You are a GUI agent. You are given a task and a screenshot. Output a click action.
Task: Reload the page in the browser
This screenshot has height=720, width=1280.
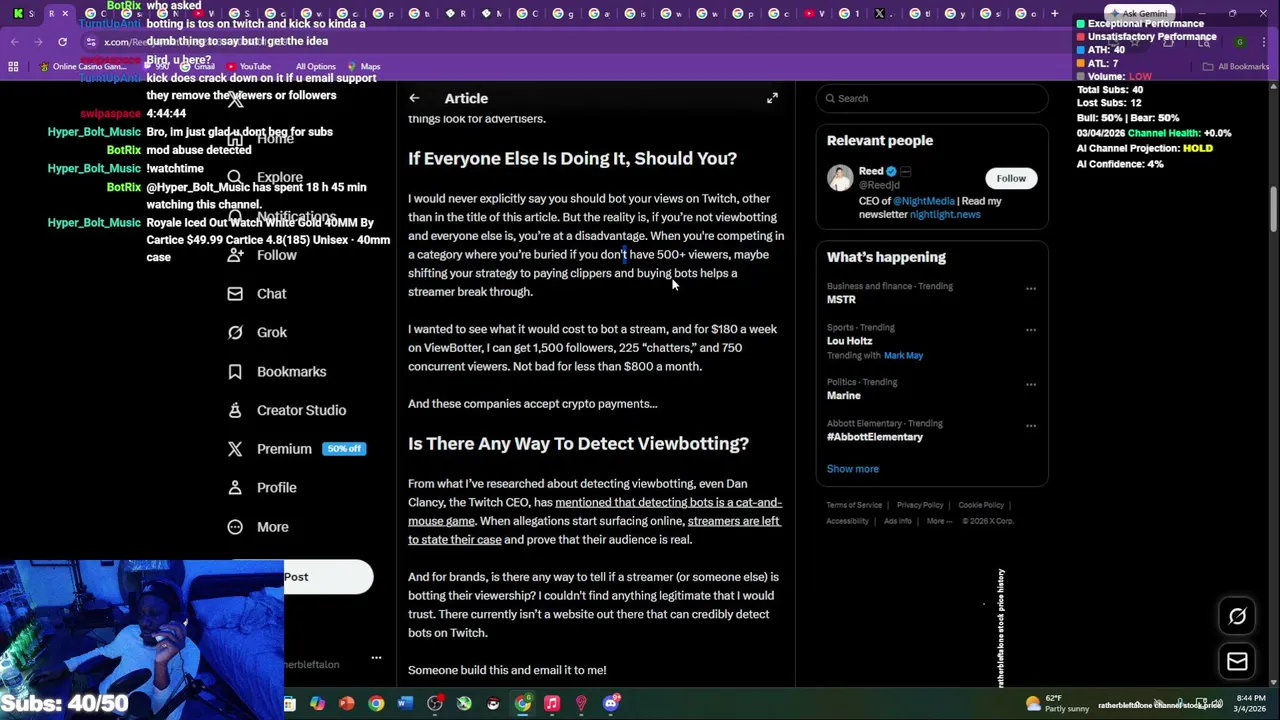pos(62,41)
